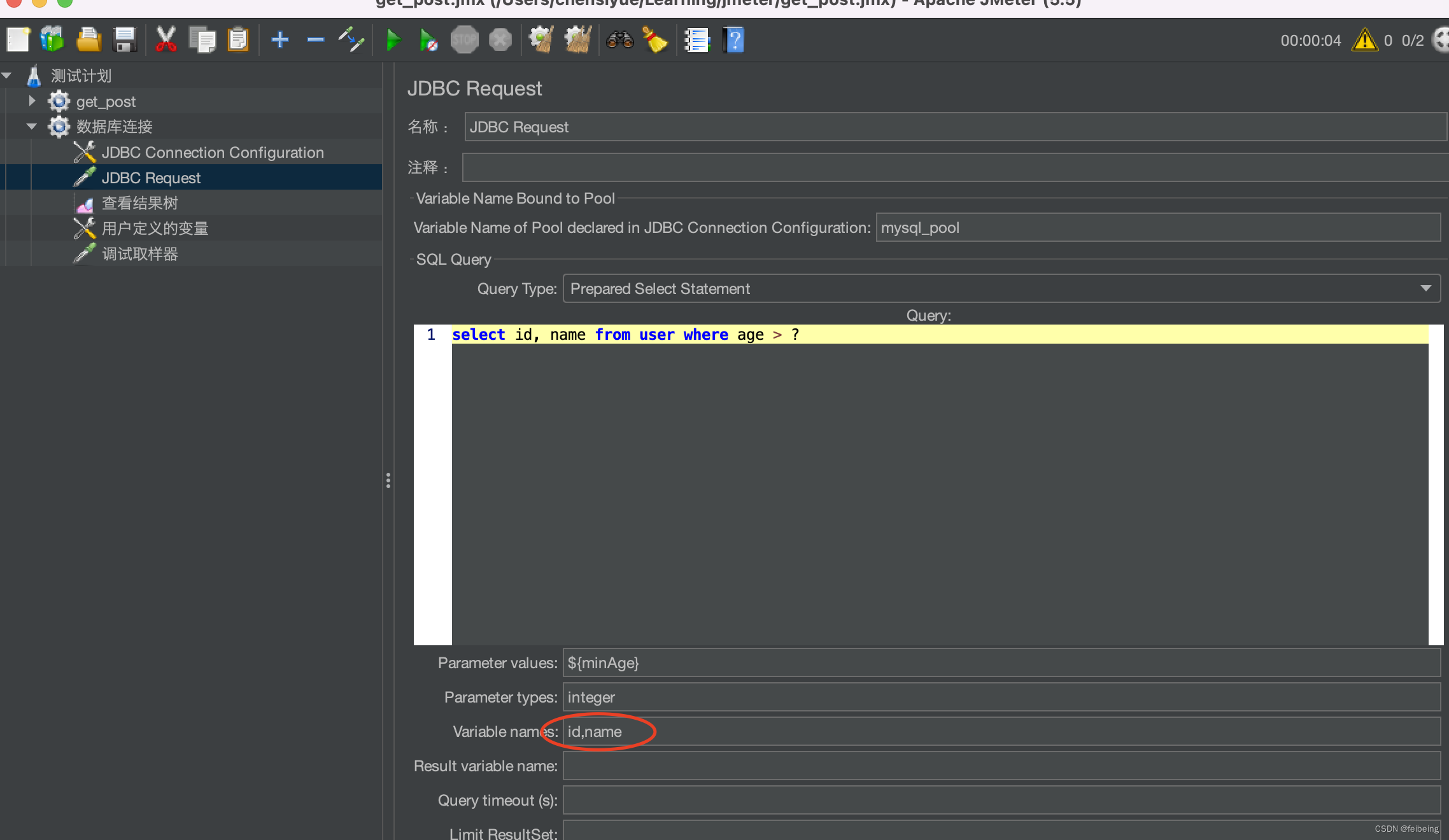Collapse the 数据库连接 thread group
This screenshot has width=1449, height=840.
pos(32,126)
